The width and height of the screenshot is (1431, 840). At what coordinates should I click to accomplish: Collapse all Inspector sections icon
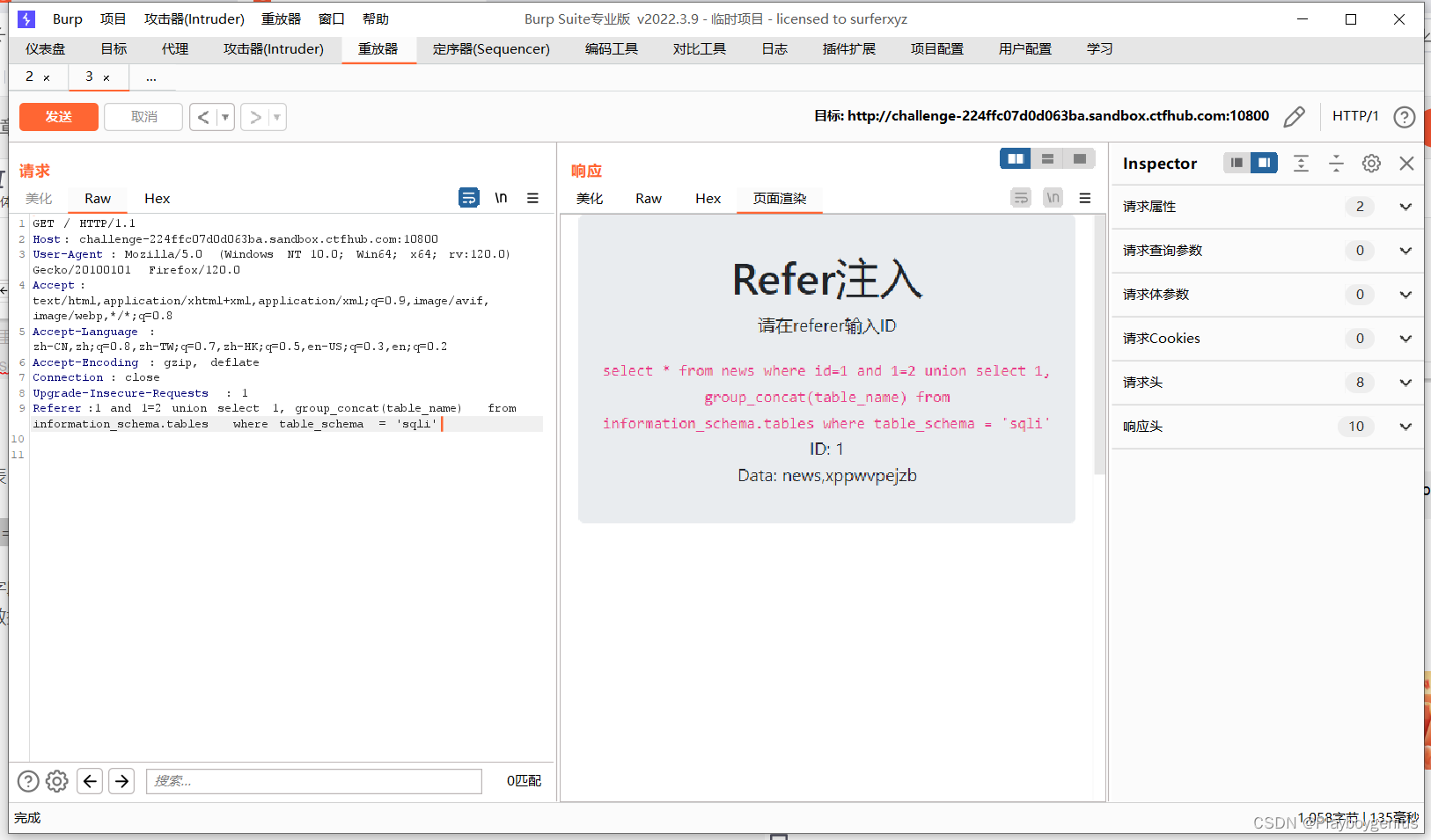click(1336, 163)
